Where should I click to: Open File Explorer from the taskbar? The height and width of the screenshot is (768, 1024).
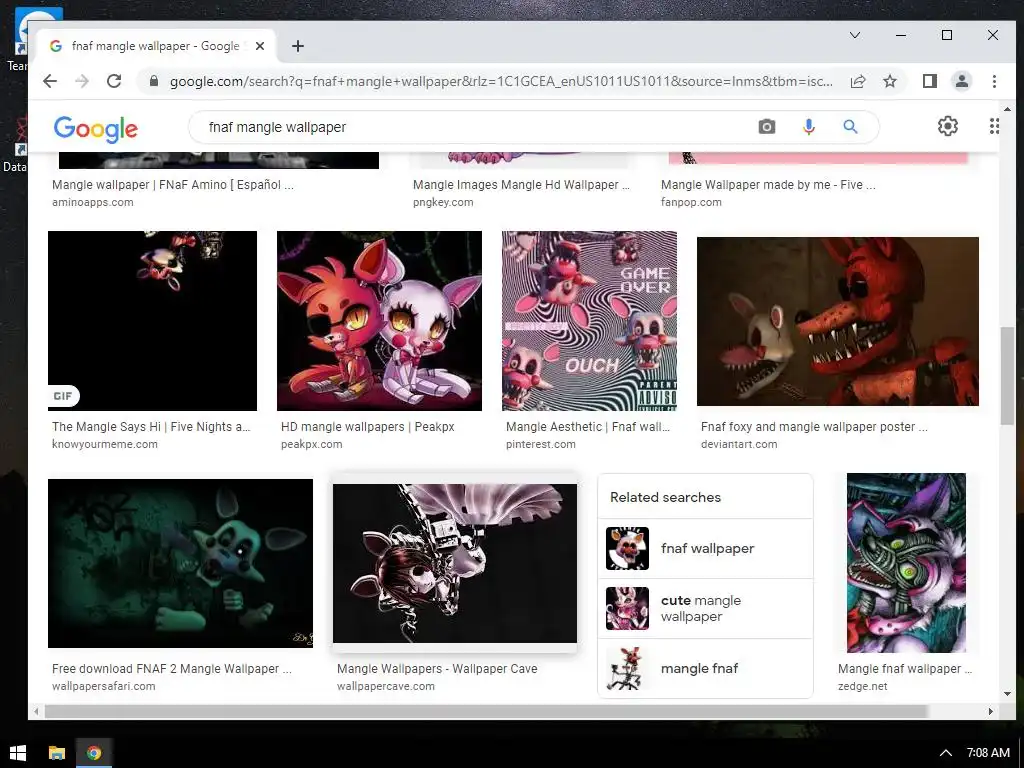57,753
